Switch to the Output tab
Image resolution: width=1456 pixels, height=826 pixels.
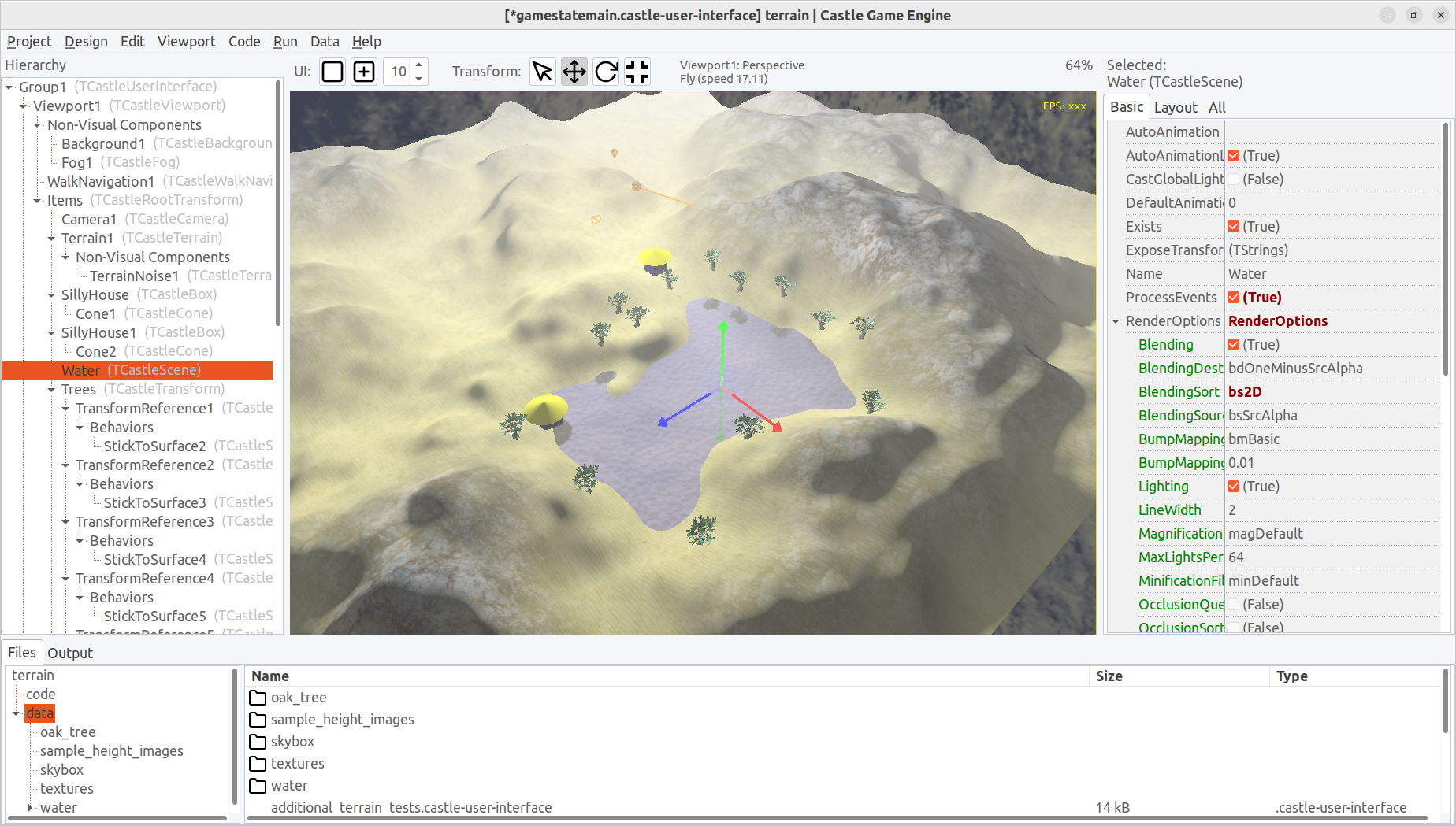pos(69,652)
